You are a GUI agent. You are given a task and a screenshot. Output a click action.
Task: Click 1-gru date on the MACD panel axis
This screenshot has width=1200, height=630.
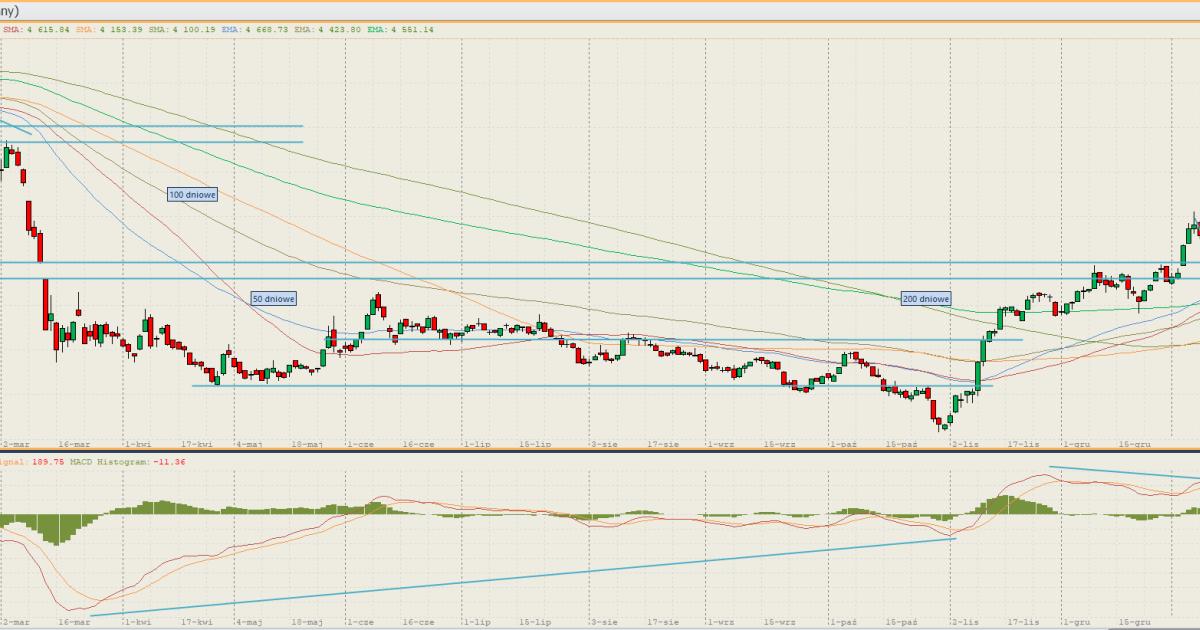1076,621
